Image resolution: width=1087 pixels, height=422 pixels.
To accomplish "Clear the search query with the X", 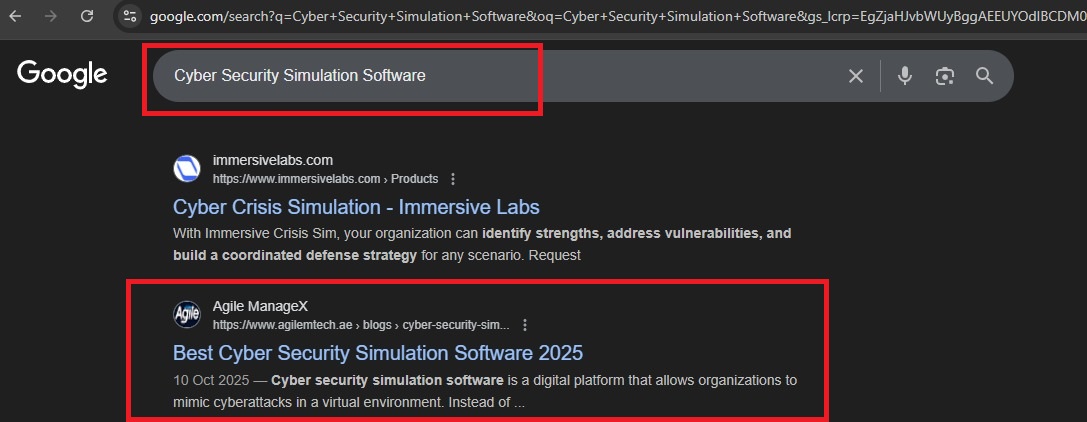I will [856, 76].
